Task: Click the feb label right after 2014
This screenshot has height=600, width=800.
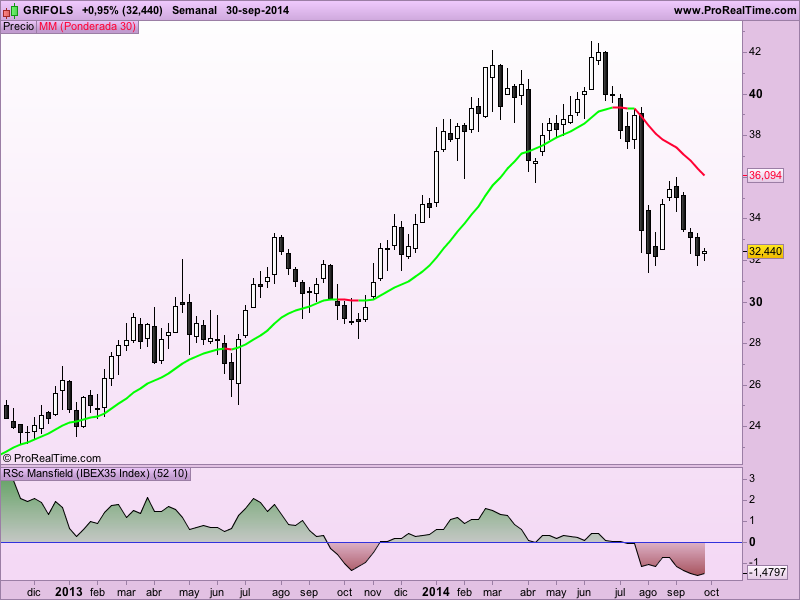Action: pos(464,592)
